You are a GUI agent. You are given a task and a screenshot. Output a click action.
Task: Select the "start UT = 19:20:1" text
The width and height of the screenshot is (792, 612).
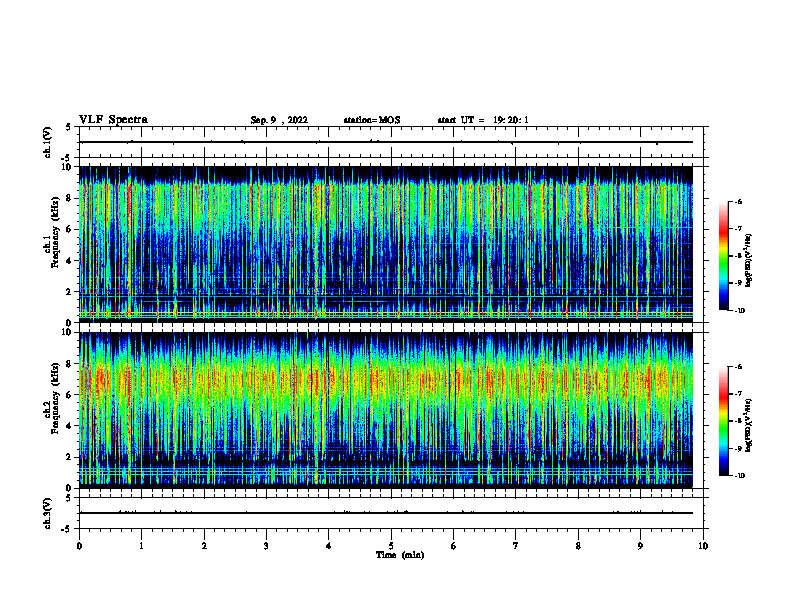coord(483,120)
